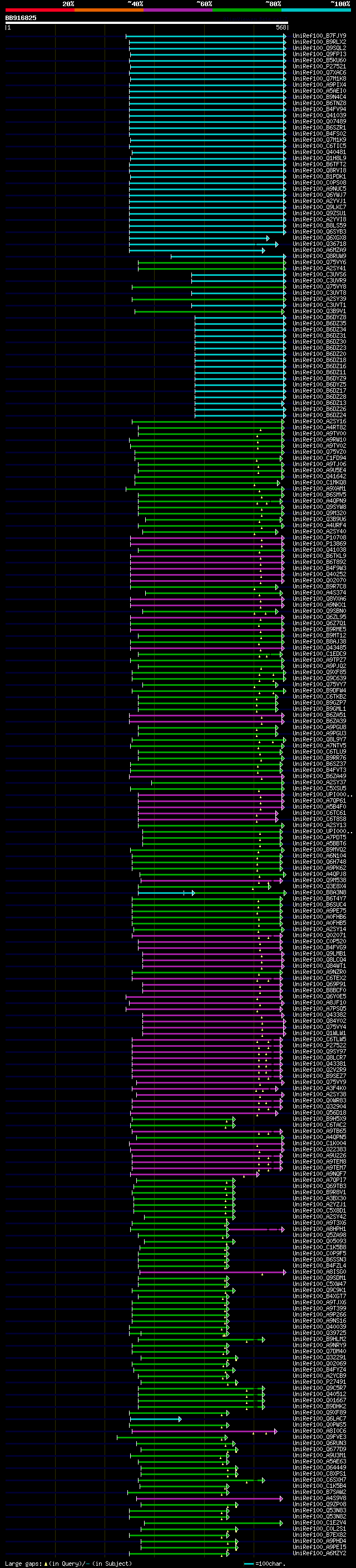Select the UniRef100_Q84WT1 label

(319, 966)
